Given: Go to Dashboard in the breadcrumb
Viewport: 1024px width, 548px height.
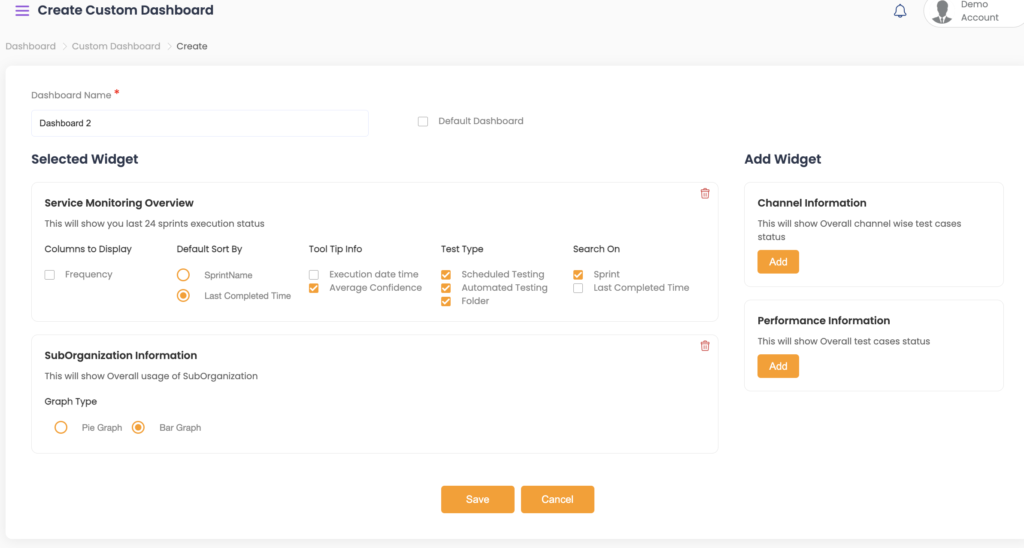Looking at the screenshot, I should (x=30, y=46).
